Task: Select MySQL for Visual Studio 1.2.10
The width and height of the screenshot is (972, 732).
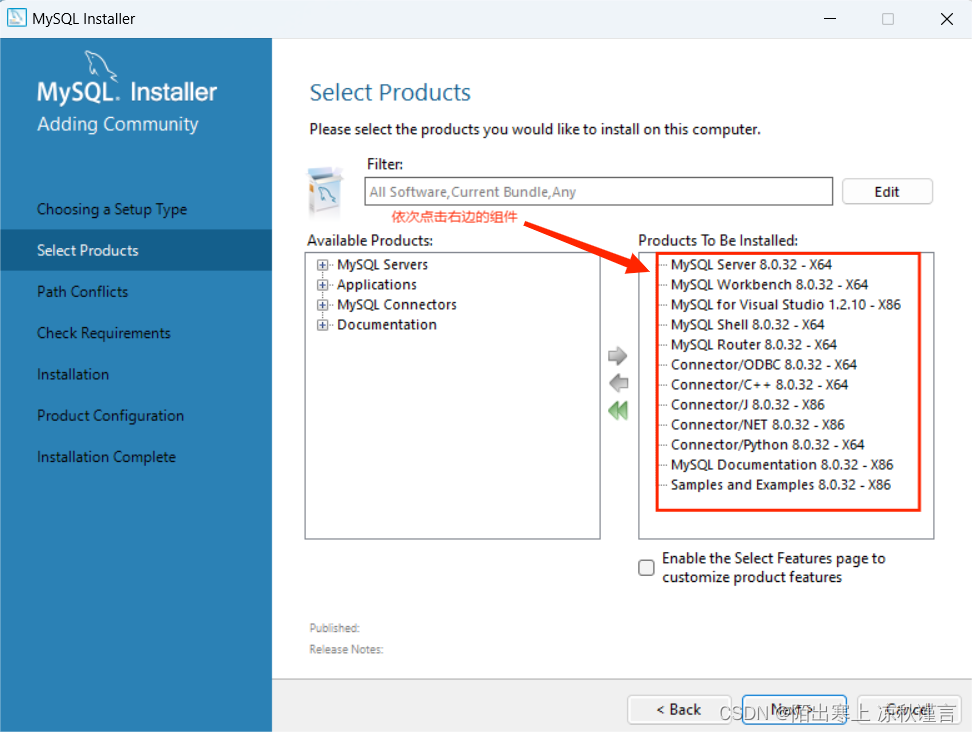Action: coord(786,304)
